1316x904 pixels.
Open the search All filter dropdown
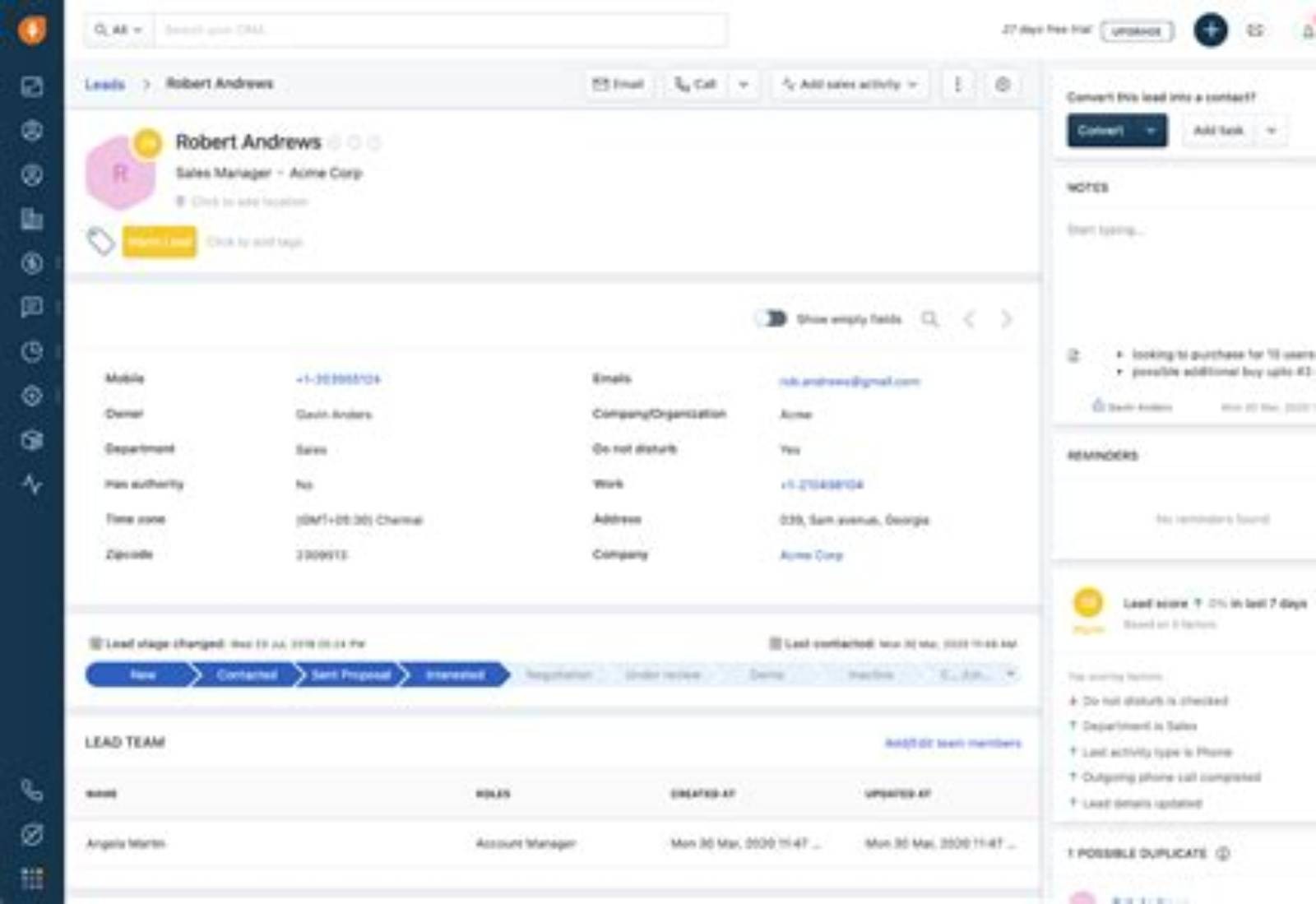coord(119,30)
